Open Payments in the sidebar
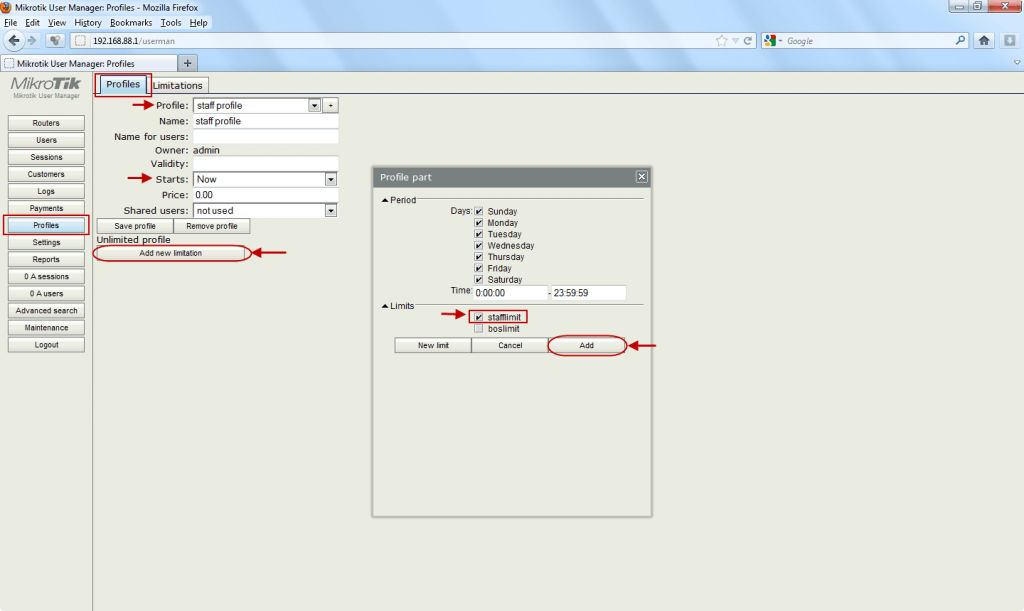 click(46, 208)
